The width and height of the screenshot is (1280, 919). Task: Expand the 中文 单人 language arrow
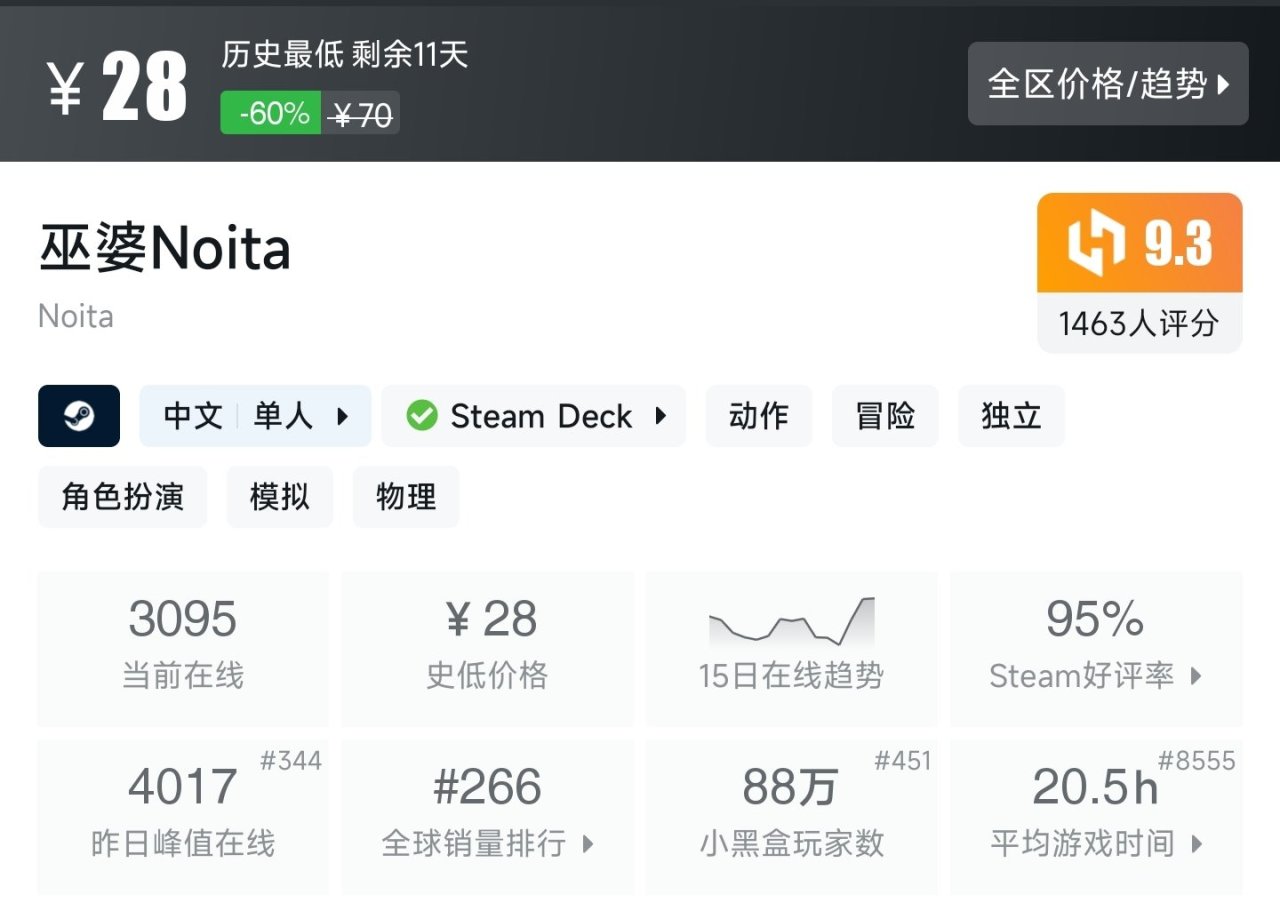click(343, 416)
